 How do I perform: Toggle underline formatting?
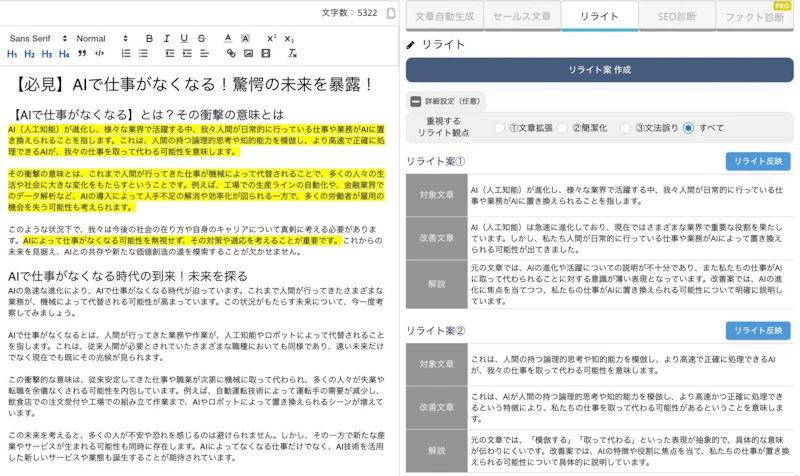point(184,38)
